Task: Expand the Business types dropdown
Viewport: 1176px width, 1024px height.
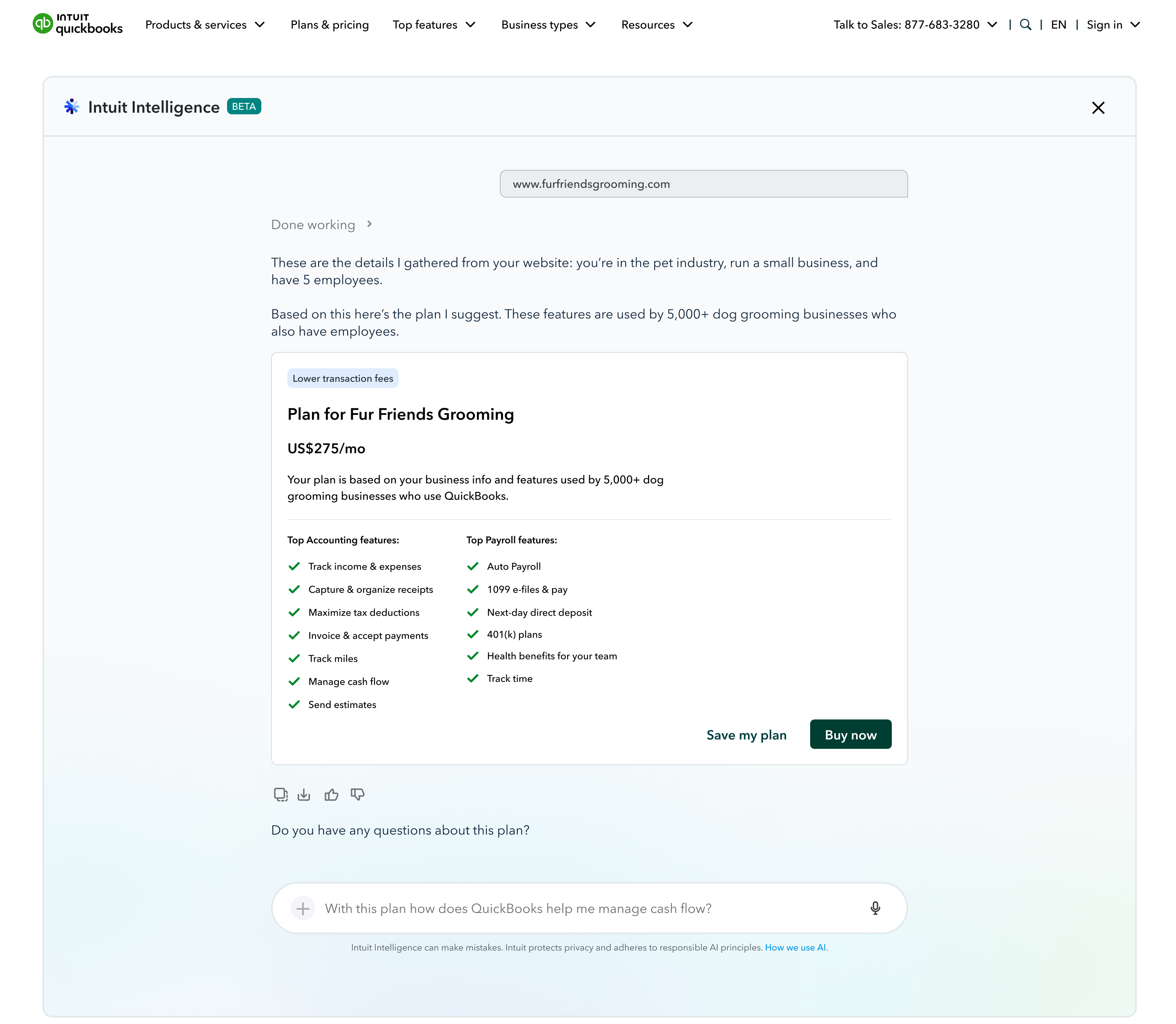Action: pyautogui.click(x=548, y=24)
